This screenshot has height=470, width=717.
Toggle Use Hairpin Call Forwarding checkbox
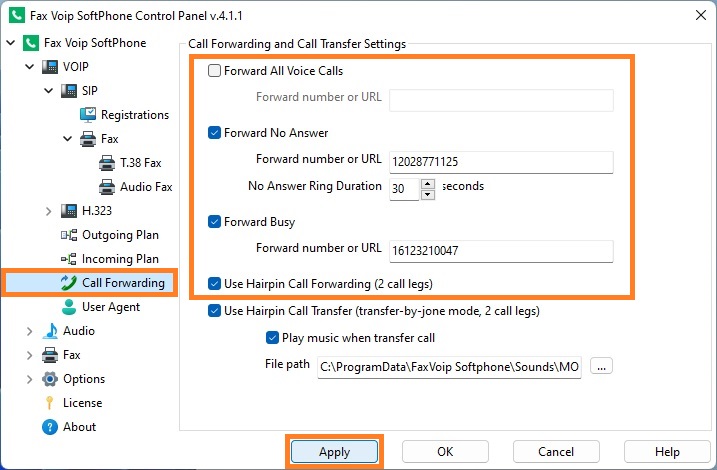[214, 283]
